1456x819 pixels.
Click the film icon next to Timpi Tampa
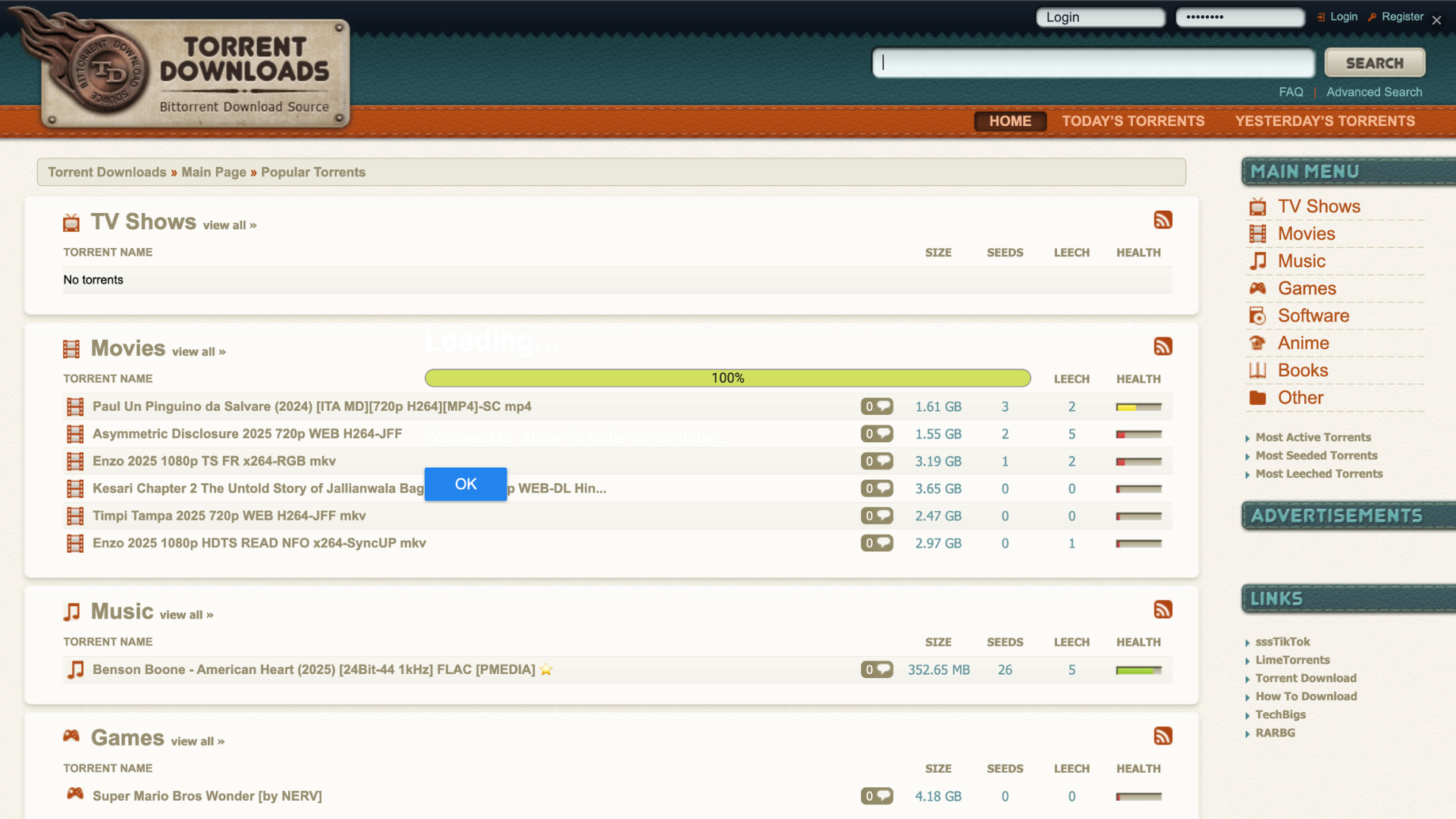tap(74, 516)
